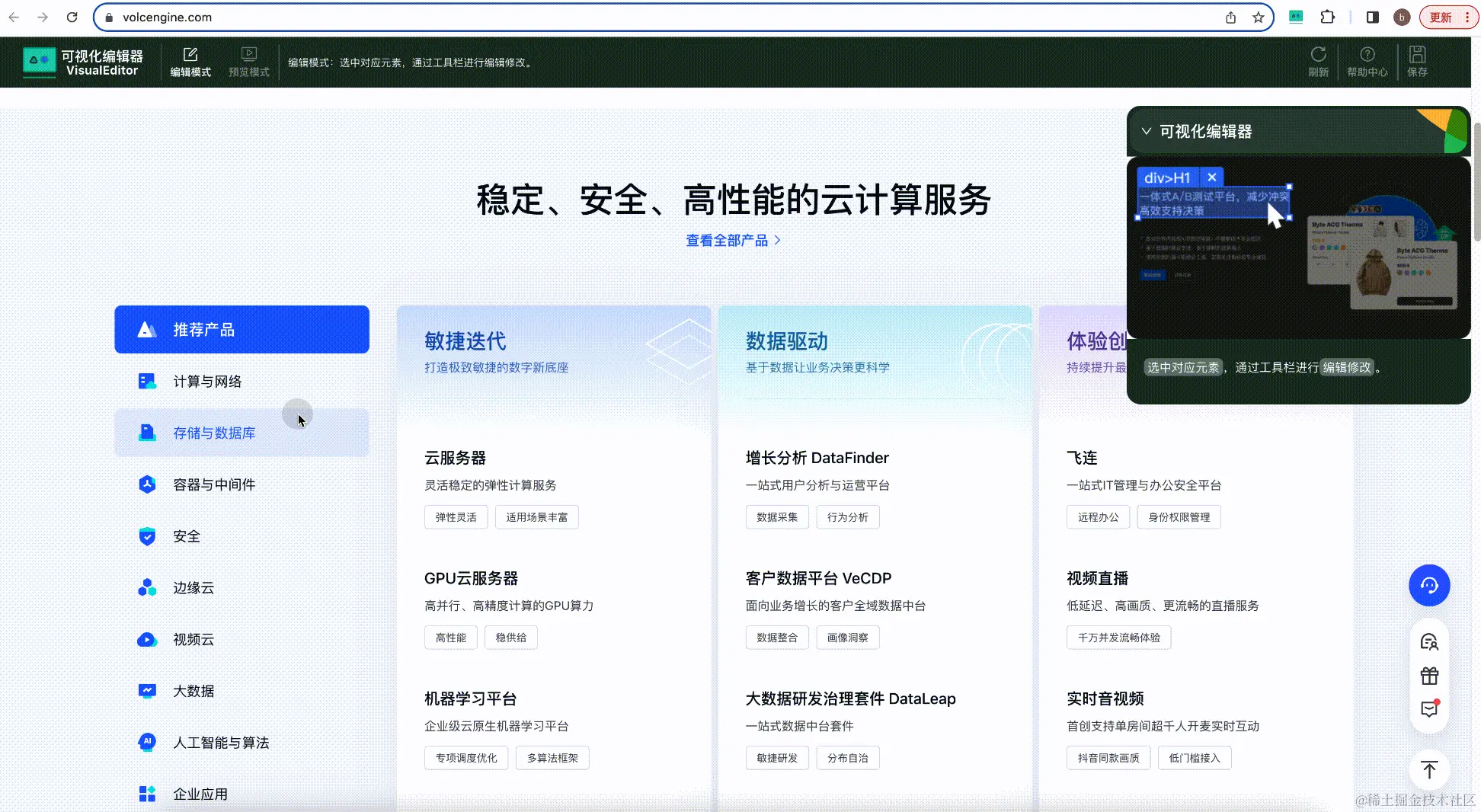Open the 帮助中心 help center
Viewport: 1481px width, 812px height.
(1367, 62)
